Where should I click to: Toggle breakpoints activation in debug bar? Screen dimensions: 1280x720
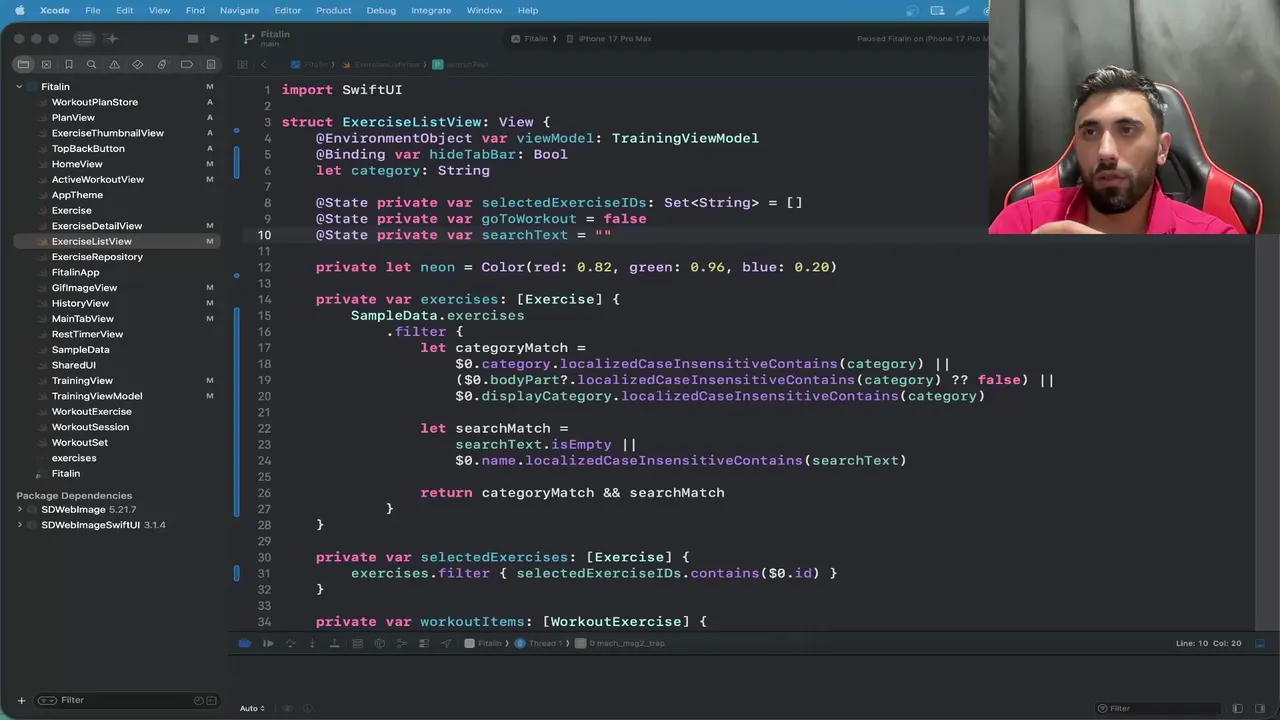click(x=245, y=644)
